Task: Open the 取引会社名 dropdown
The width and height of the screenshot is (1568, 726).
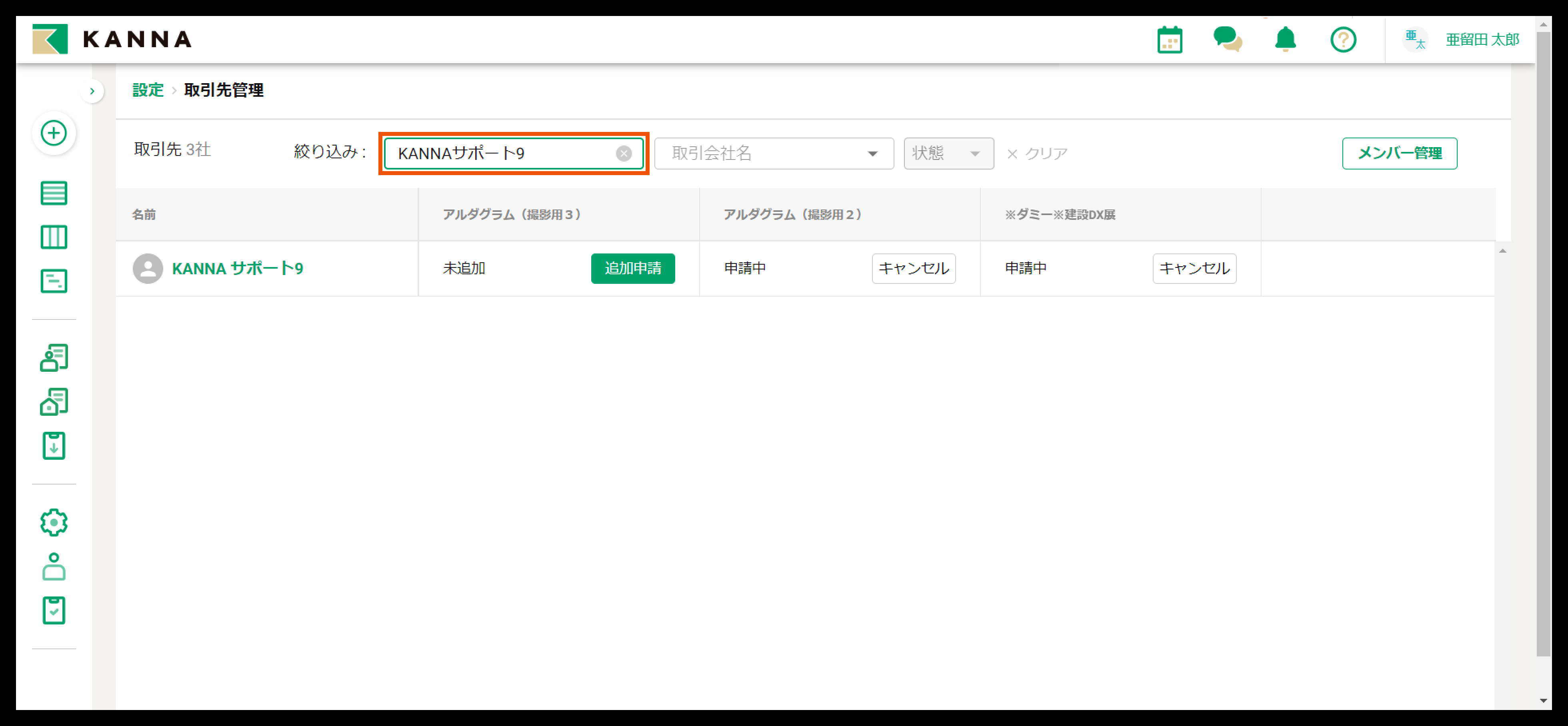Action: [x=773, y=154]
